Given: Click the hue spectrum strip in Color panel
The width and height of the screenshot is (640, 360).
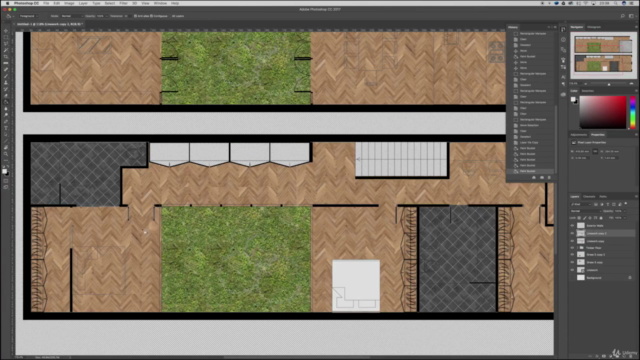Looking at the screenshot, I should tap(633, 113).
